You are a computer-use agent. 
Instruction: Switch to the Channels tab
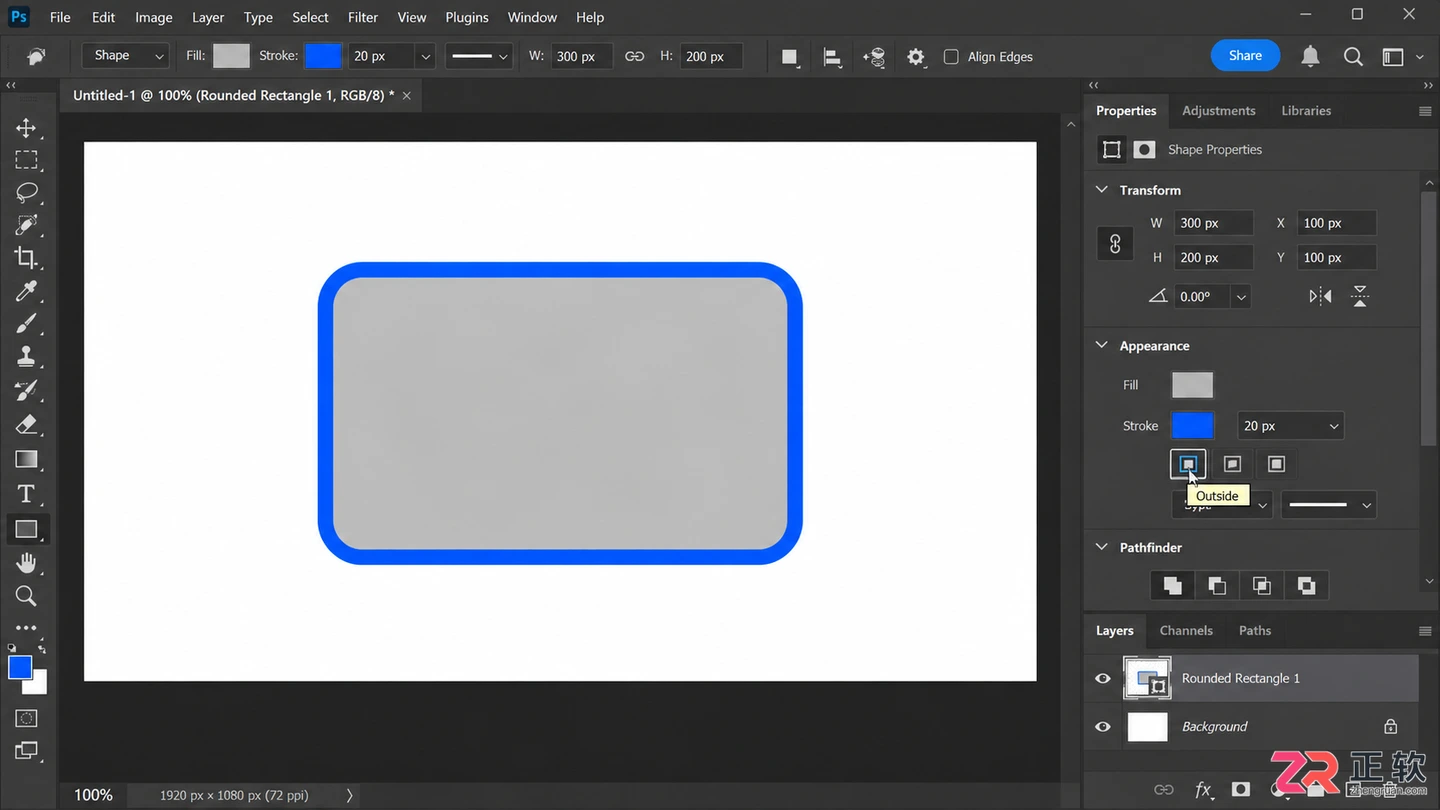pyautogui.click(x=1186, y=630)
